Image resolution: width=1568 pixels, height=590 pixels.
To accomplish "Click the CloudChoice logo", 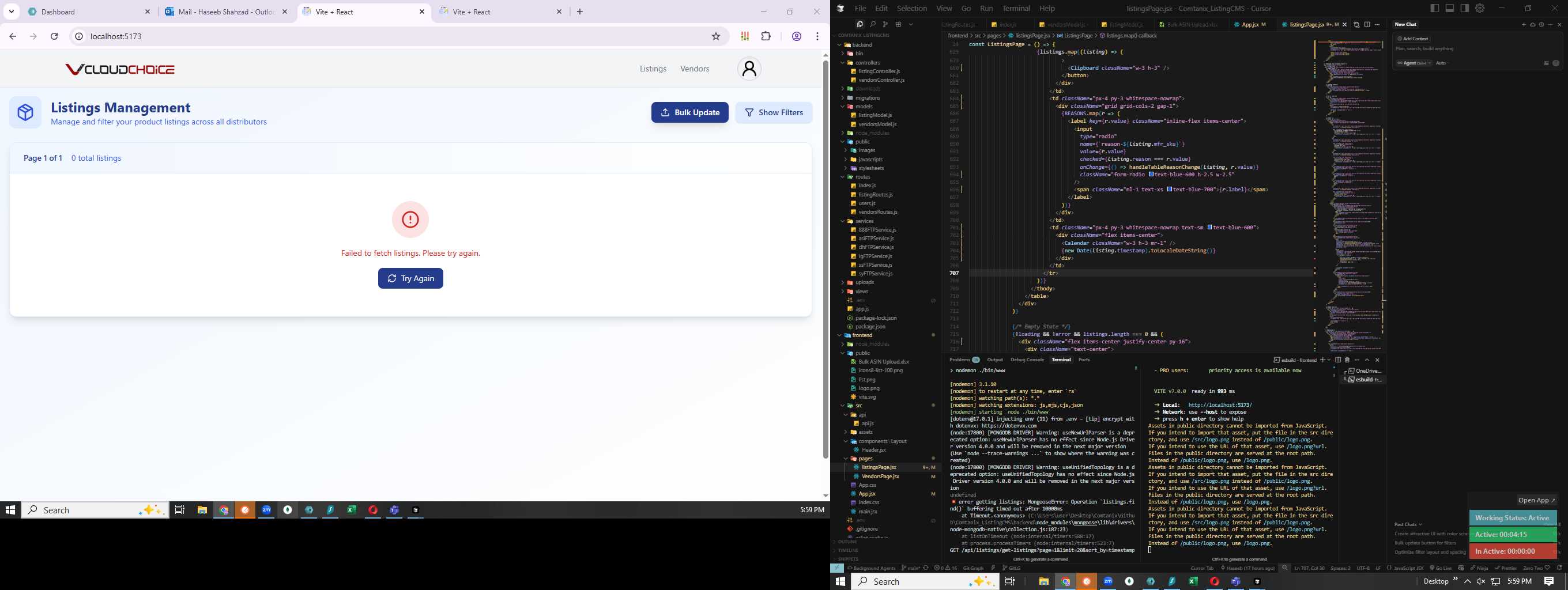I will [120, 69].
